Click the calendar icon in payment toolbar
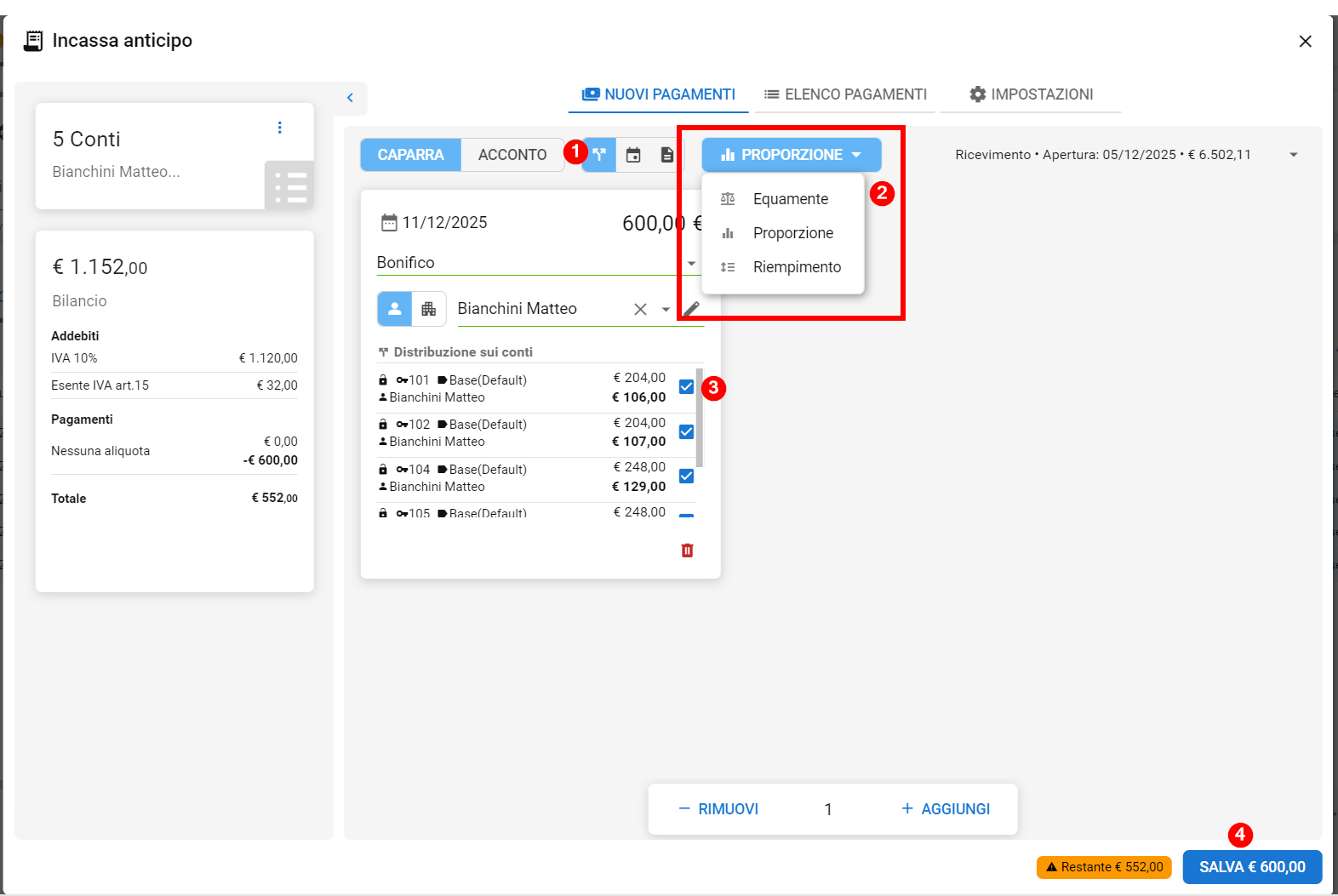Image resolution: width=1338 pixels, height=896 pixels. click(x=633, y=155)
